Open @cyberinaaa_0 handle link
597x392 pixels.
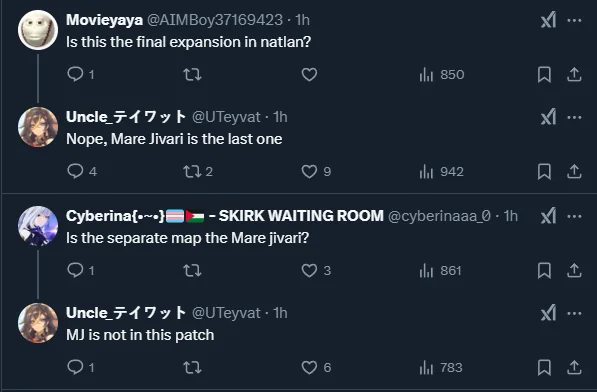439,216
